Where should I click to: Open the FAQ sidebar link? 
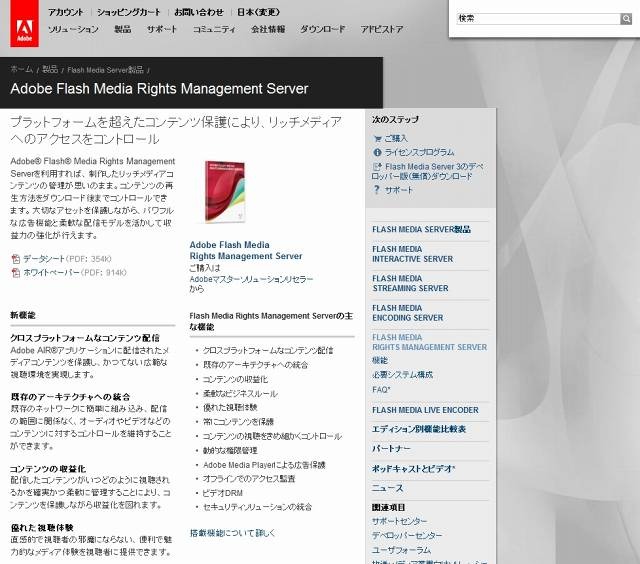381,390
